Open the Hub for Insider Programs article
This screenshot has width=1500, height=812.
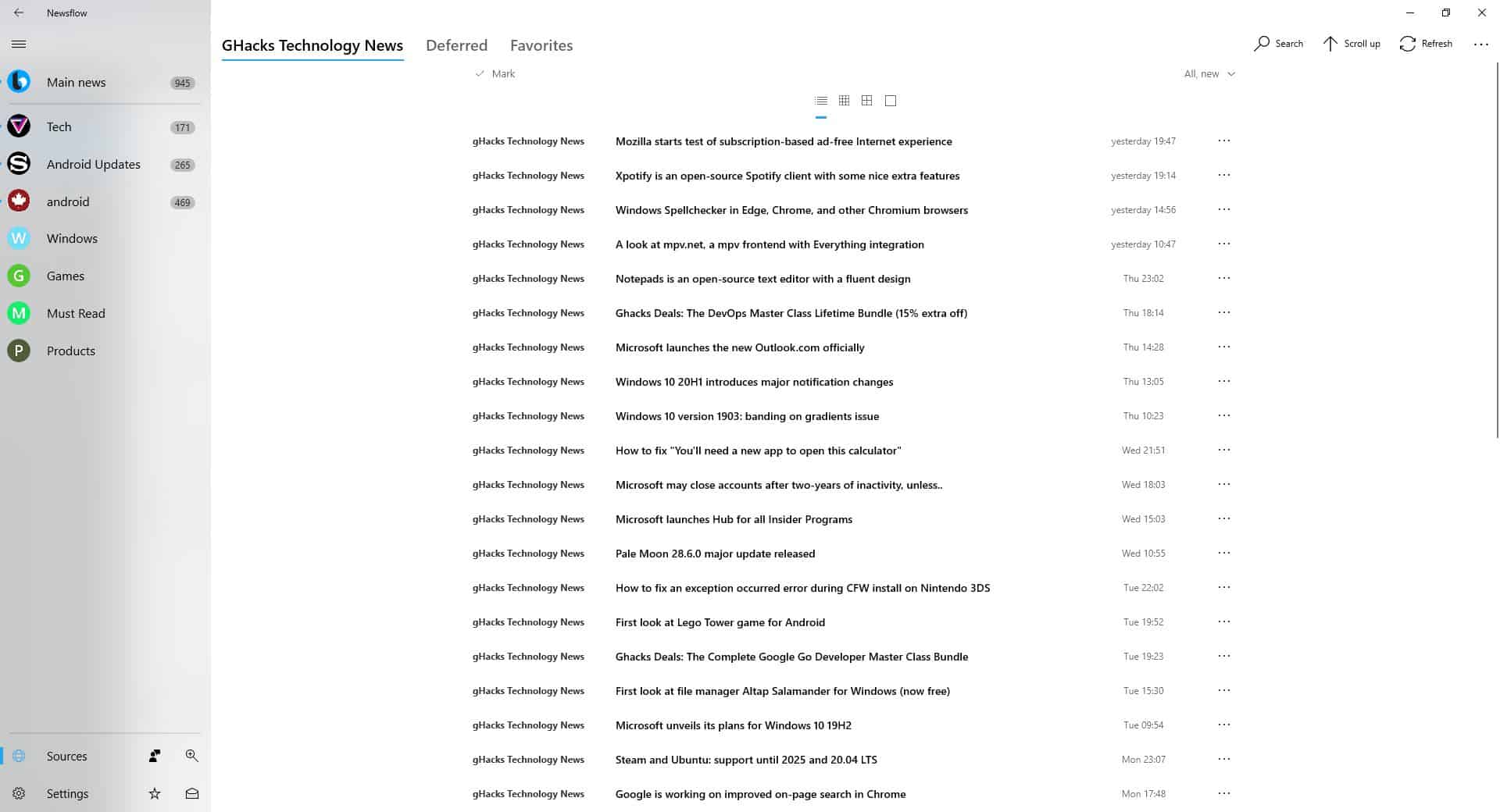tap(734, 519)
